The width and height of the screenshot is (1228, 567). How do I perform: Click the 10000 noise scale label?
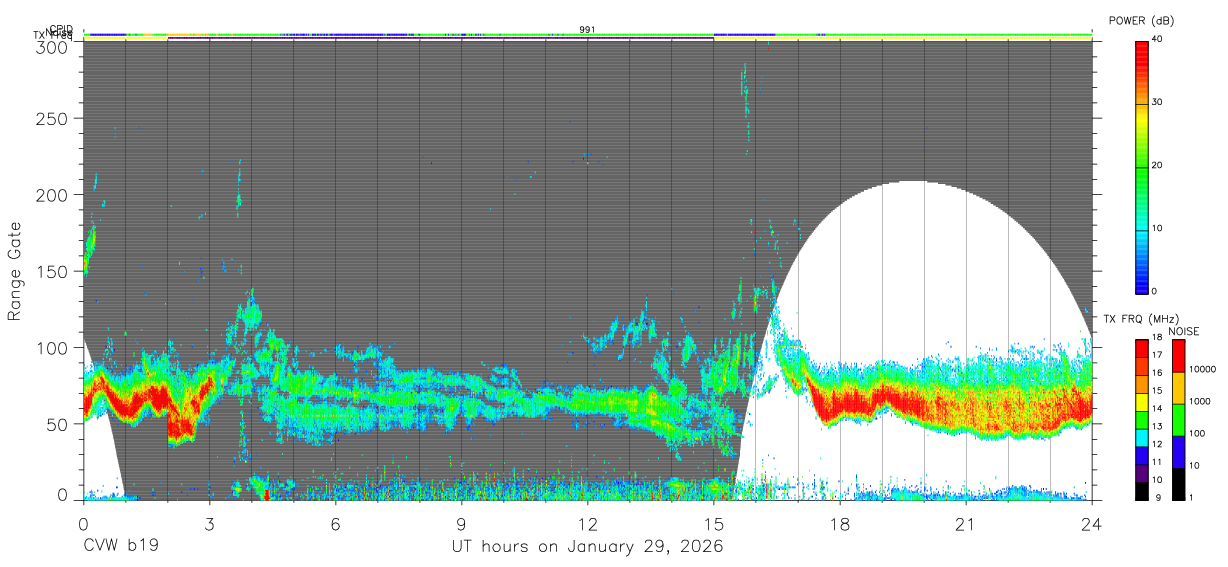(x=1202, y=369)
